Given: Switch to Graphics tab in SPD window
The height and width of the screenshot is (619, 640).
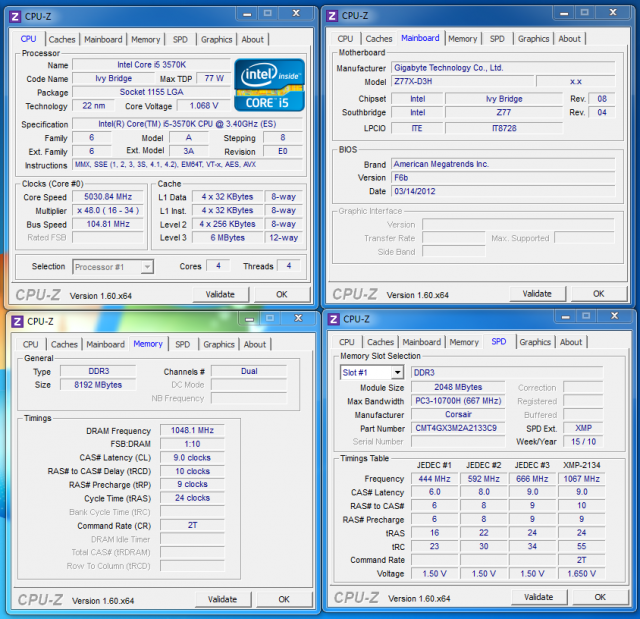Looking at the screenshot, I should coord(535,342).
